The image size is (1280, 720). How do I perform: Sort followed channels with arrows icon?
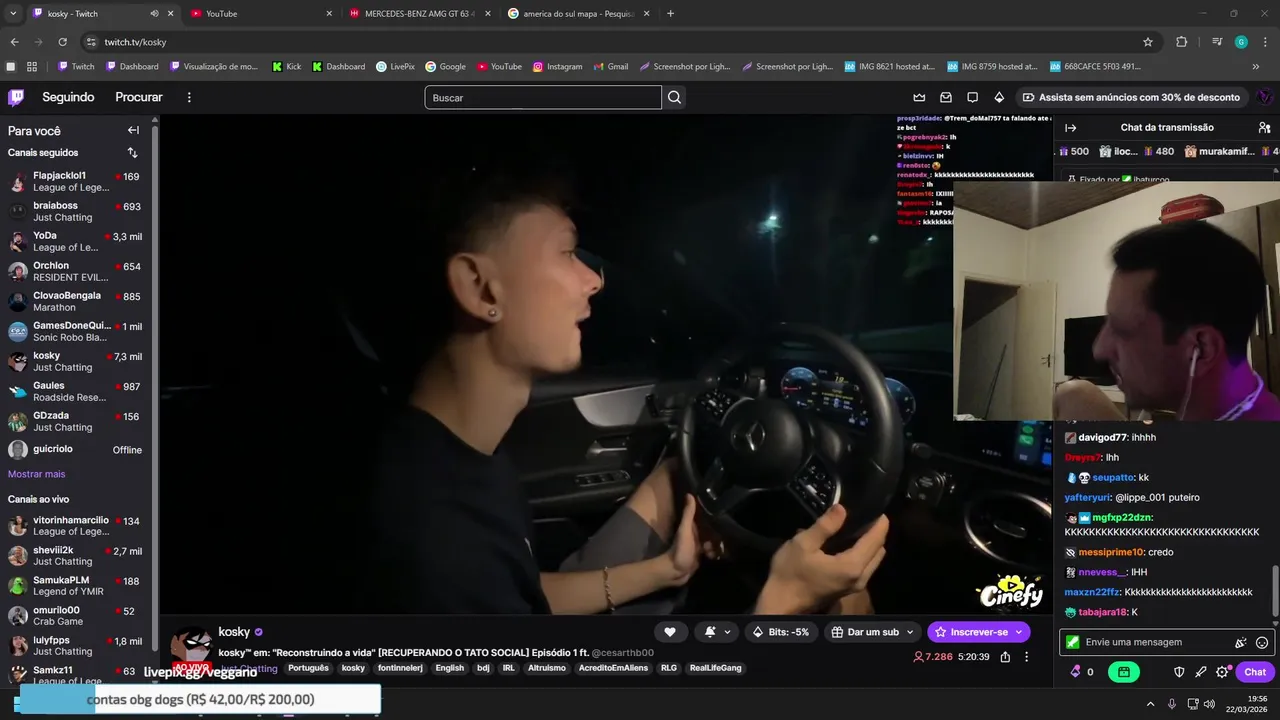(x=132, y=153)
